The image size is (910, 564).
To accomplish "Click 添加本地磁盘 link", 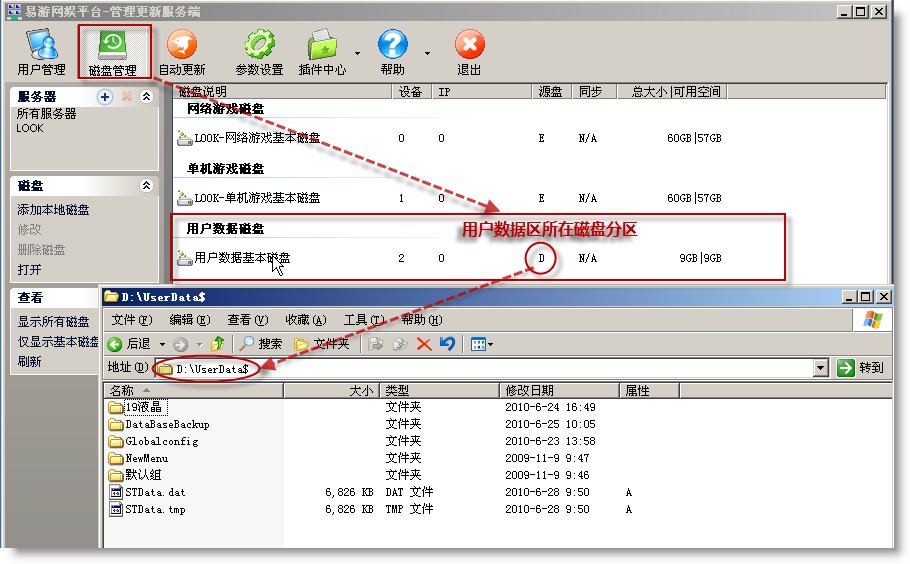I will [53, 209].
